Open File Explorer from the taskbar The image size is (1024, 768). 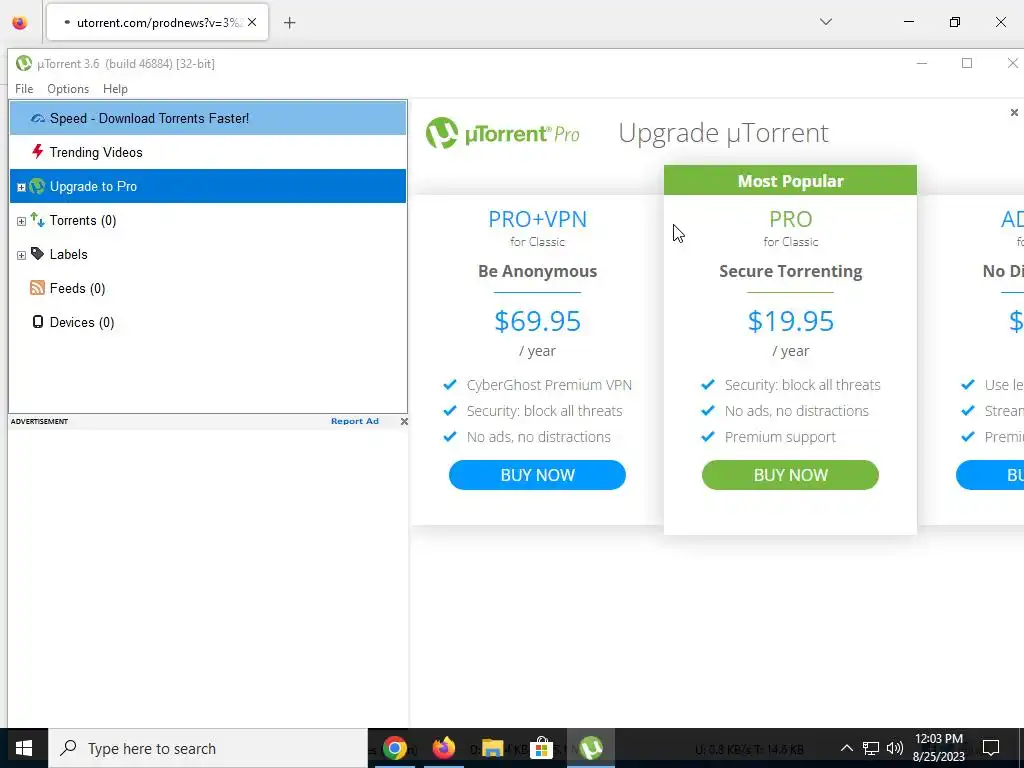coord(493,748)
